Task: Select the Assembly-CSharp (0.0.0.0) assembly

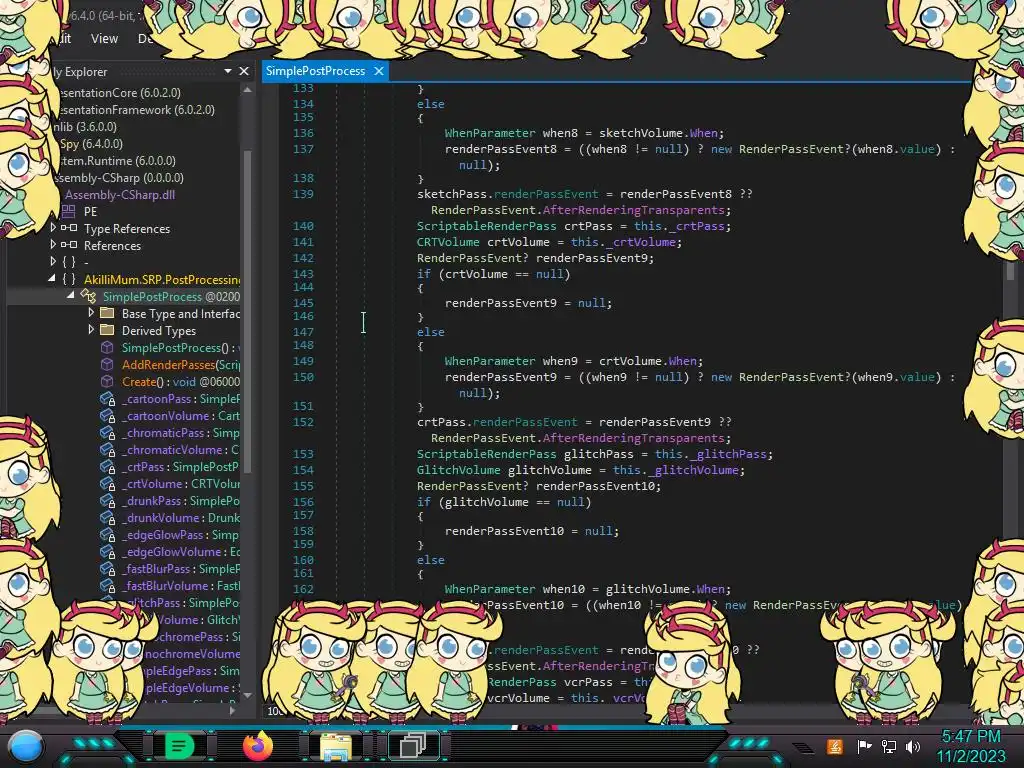Action: coord(120,178)
